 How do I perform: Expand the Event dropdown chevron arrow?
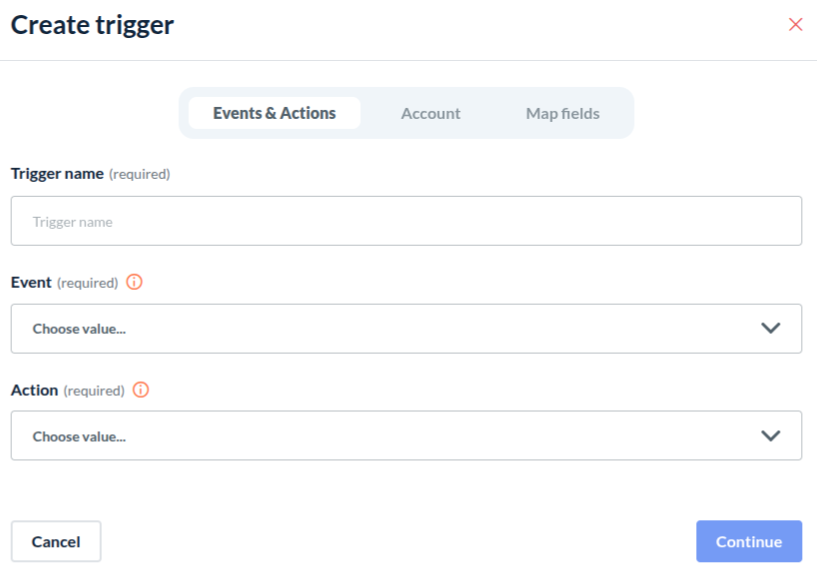770,328
